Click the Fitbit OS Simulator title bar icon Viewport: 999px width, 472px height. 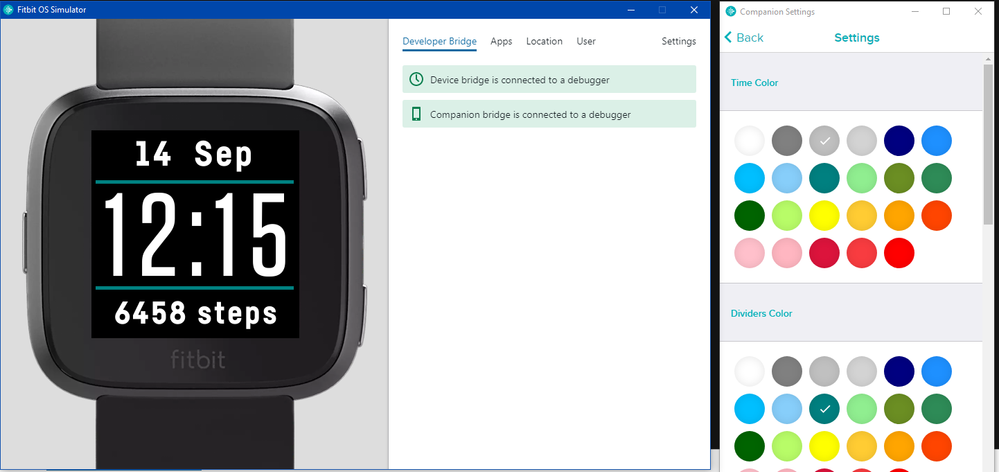[x=8, y=10]
